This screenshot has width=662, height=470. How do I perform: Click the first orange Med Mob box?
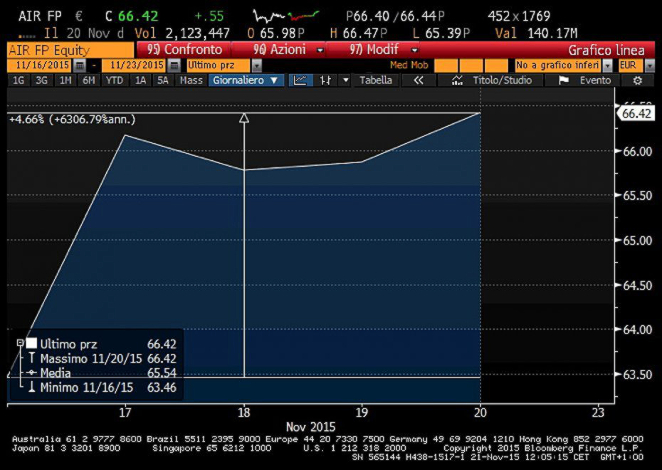(x=448, y=64)
